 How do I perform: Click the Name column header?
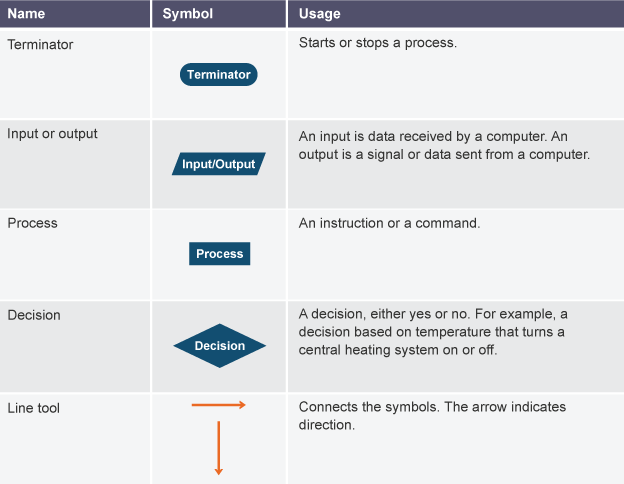coord(75,14)
